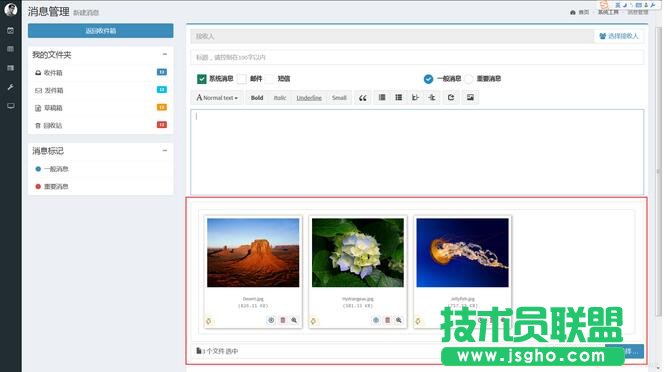Image resolution: width=668 pixels, height=372 pixels.
Task: Click the 选择接收人 button
Action: pos(619,36)
